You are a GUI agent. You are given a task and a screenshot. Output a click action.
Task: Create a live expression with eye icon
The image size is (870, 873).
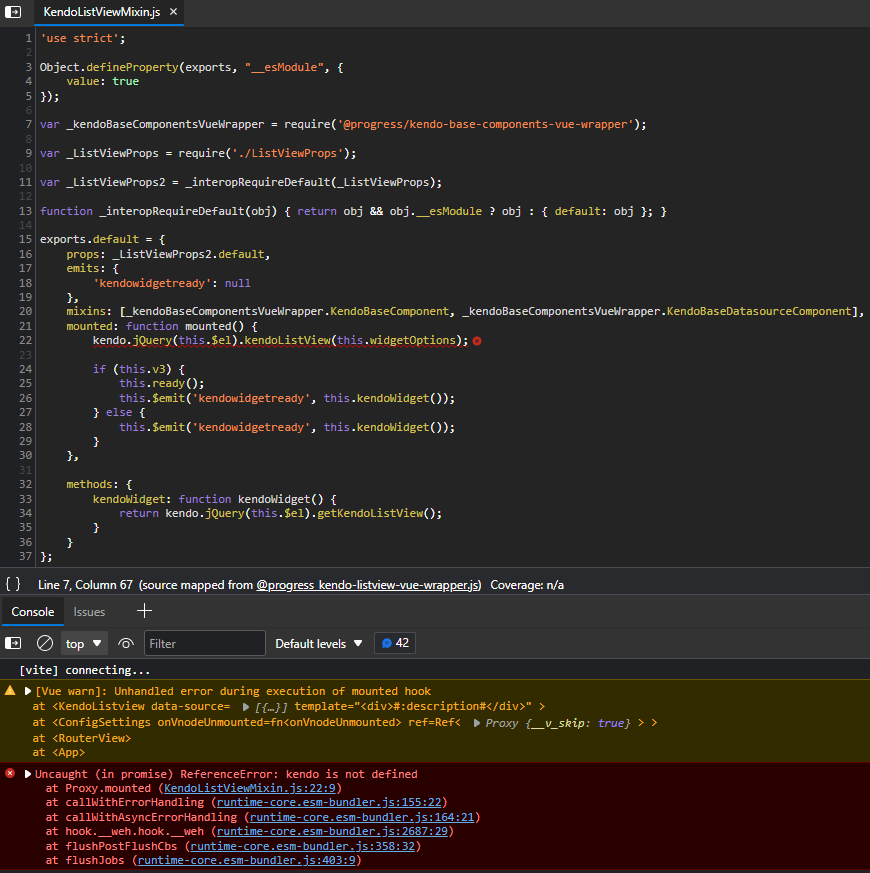126,643
